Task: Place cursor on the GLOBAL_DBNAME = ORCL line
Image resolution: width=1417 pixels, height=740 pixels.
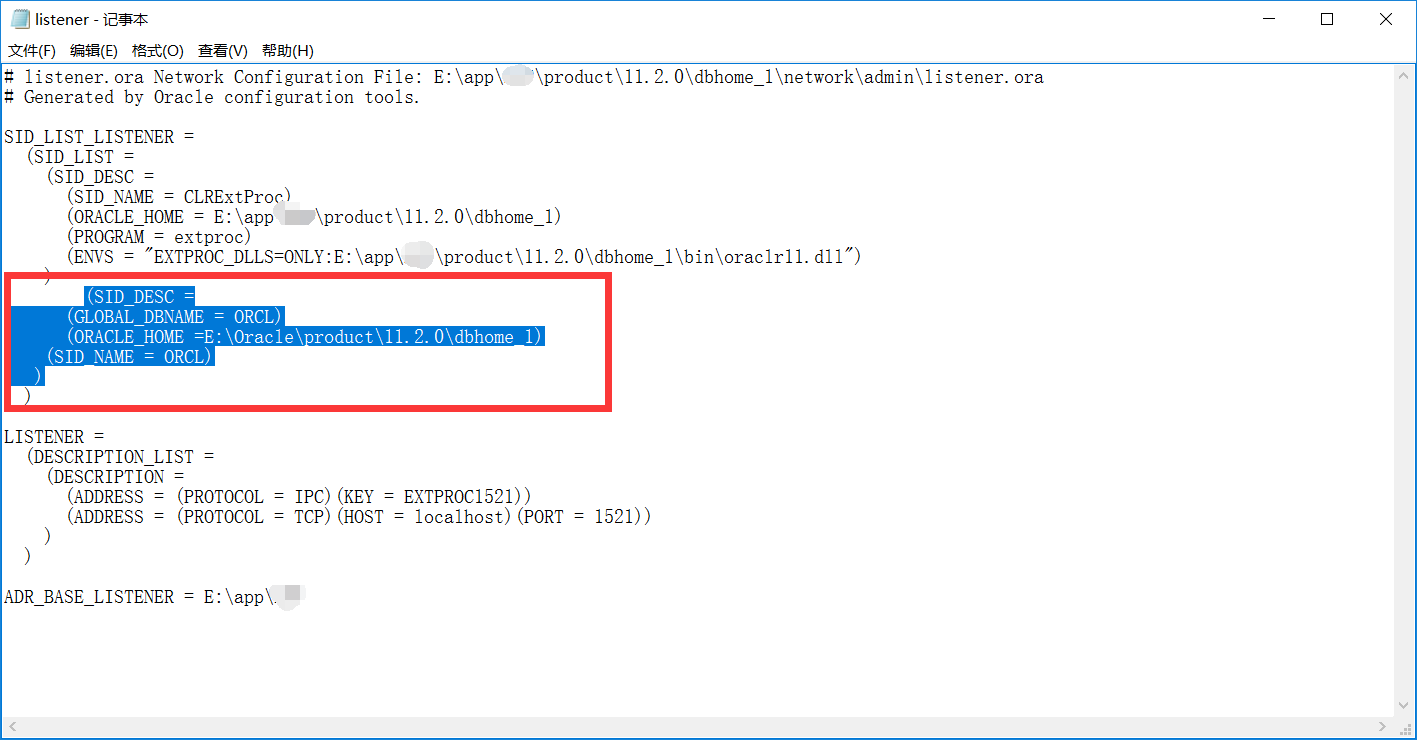Action: (173, 316)
